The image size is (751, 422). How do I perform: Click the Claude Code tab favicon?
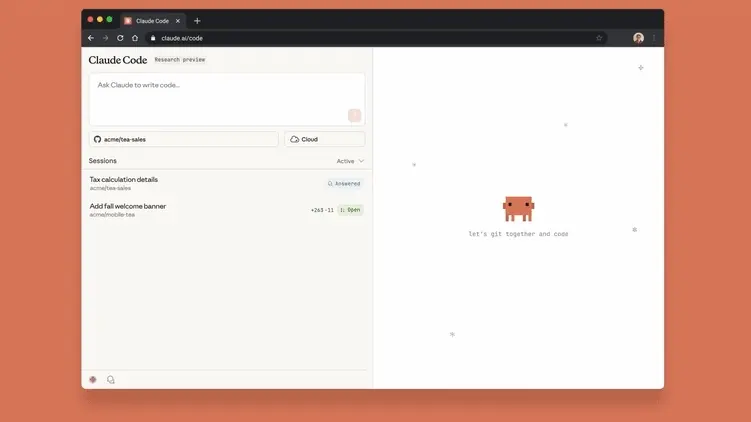tap(128, 21)
